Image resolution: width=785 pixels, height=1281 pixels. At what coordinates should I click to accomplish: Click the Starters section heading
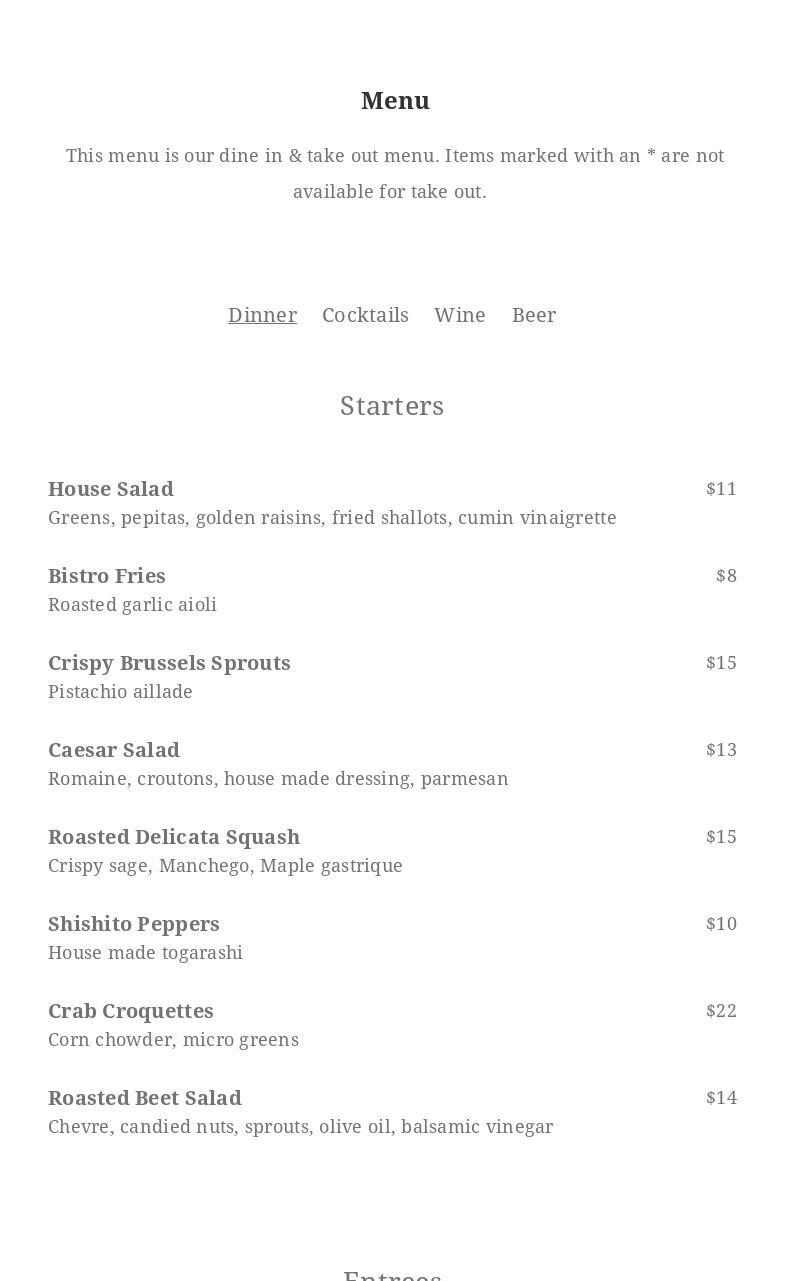point(392,406)
